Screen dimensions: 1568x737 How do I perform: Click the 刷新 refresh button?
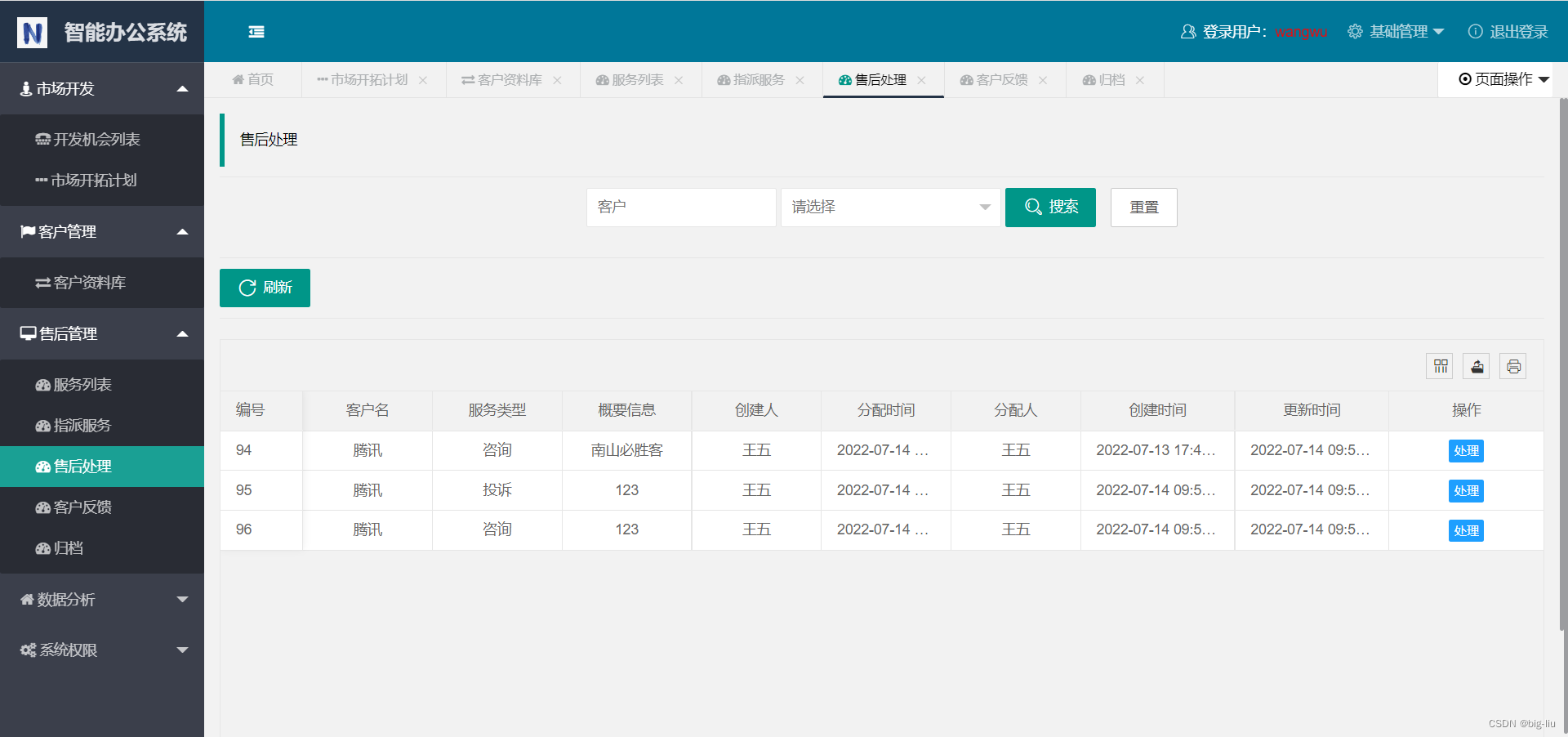click(265, 288)
